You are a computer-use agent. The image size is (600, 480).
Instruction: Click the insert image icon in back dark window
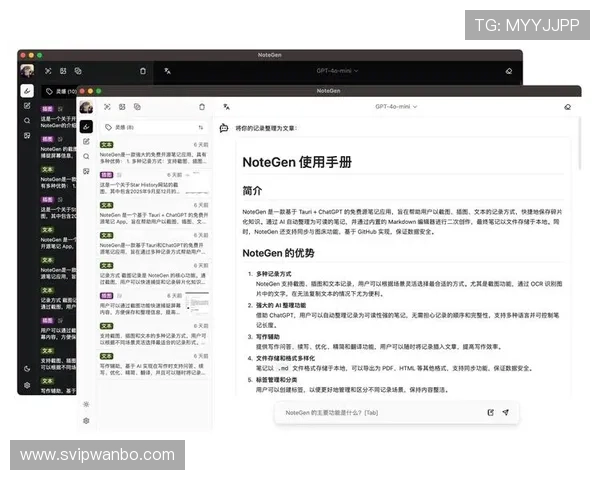[x=63, y=71]
